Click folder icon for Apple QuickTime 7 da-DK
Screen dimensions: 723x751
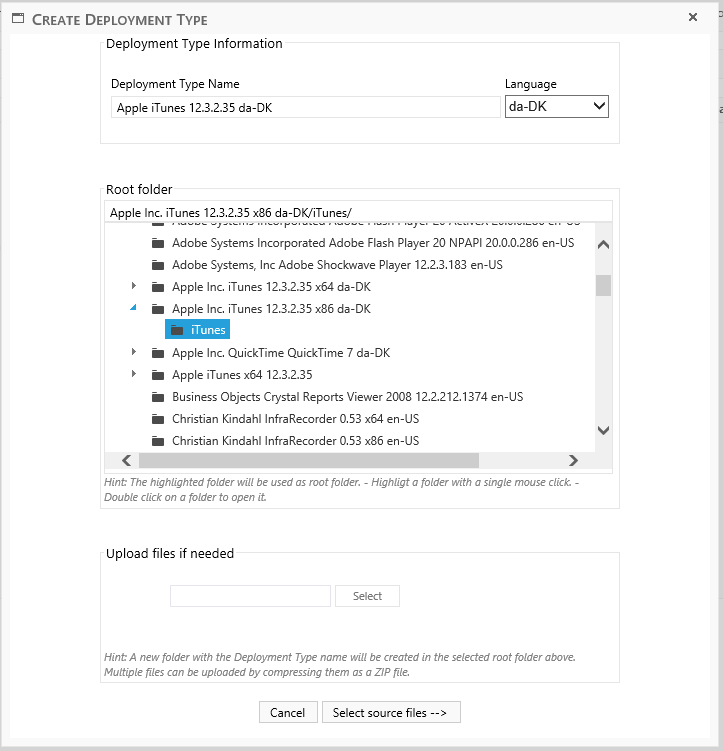[x=157, y=353]
